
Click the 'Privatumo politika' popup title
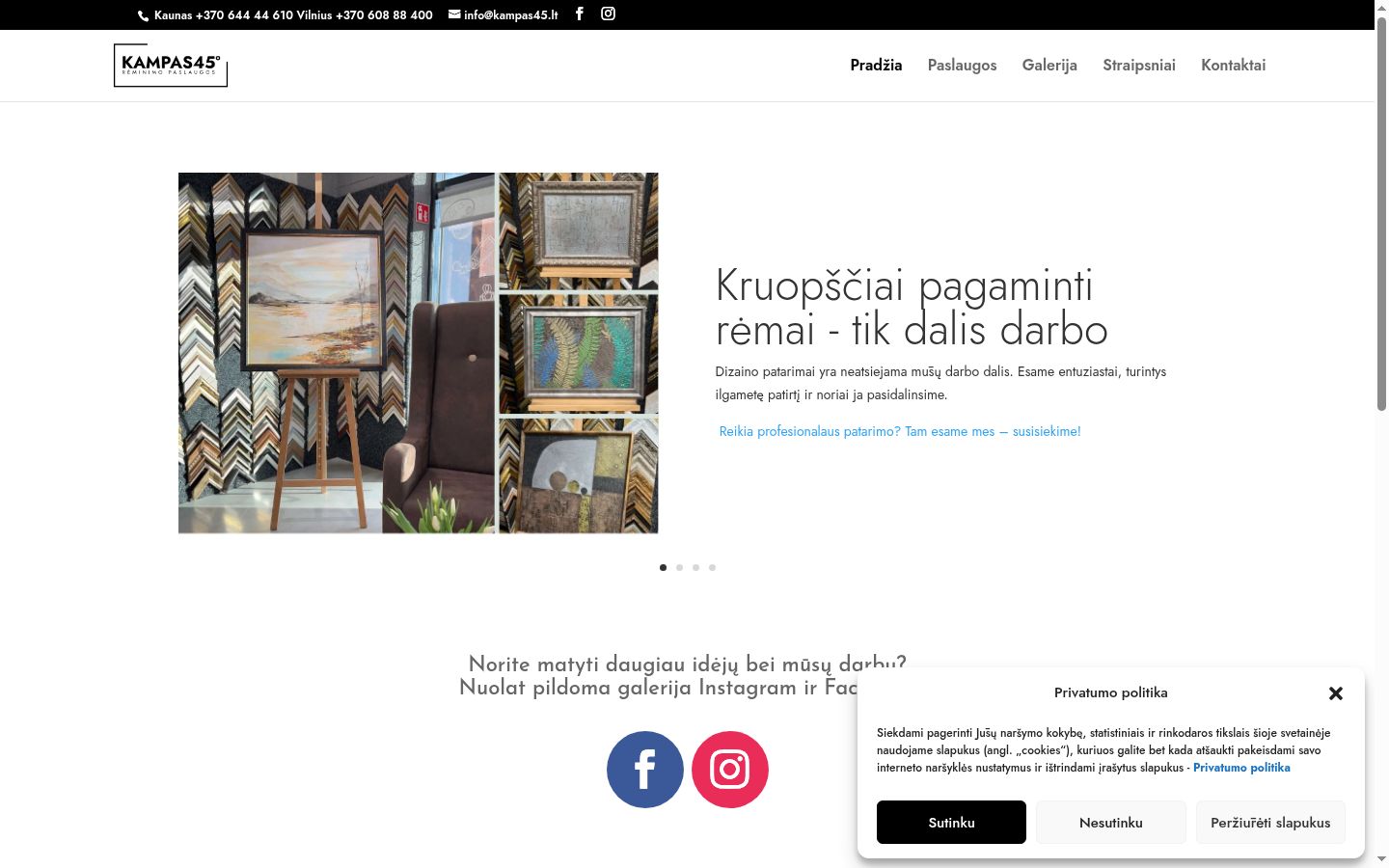pos(1110,692)
